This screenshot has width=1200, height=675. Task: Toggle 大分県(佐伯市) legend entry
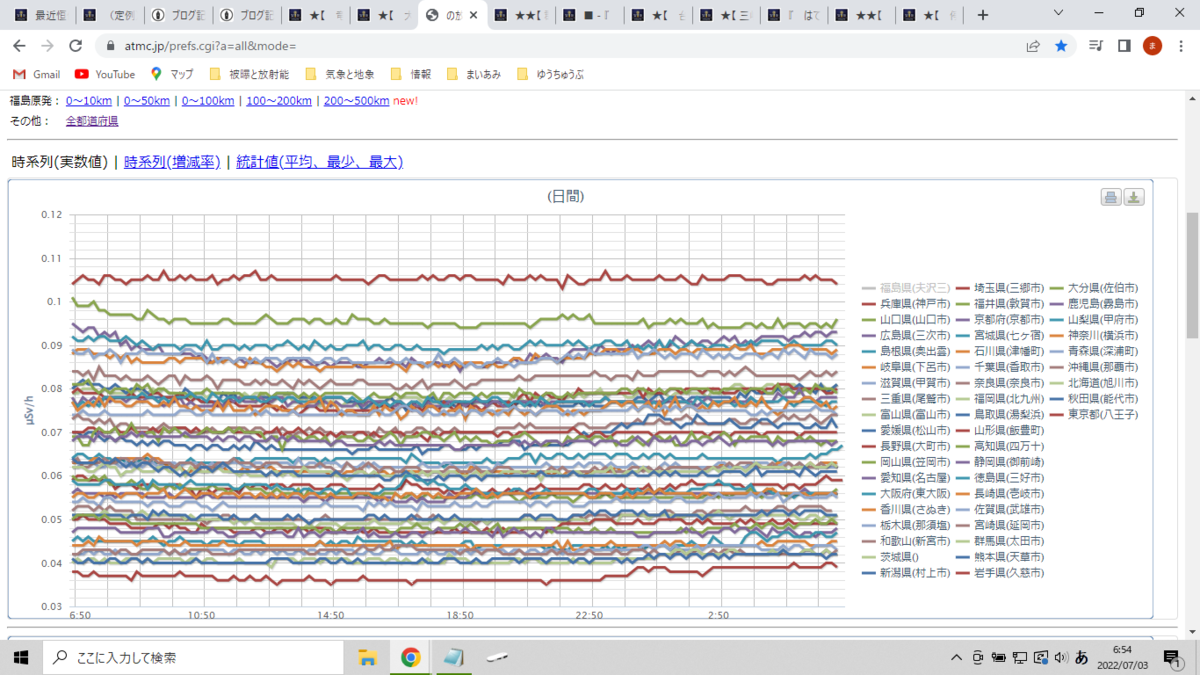tap(1095, 288)
